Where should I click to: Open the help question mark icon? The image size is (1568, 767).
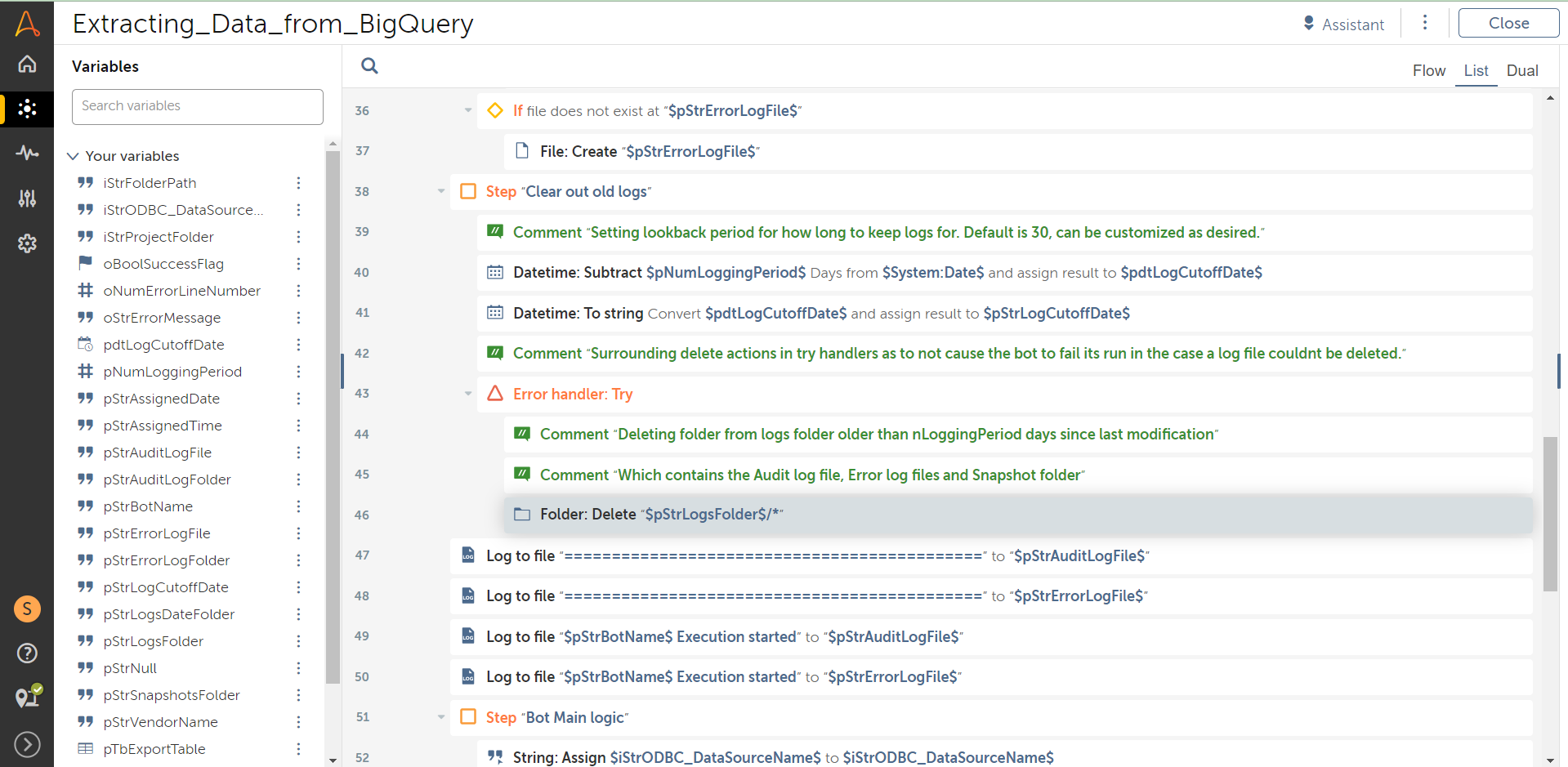pyautogui.click(x=27, y=653)
